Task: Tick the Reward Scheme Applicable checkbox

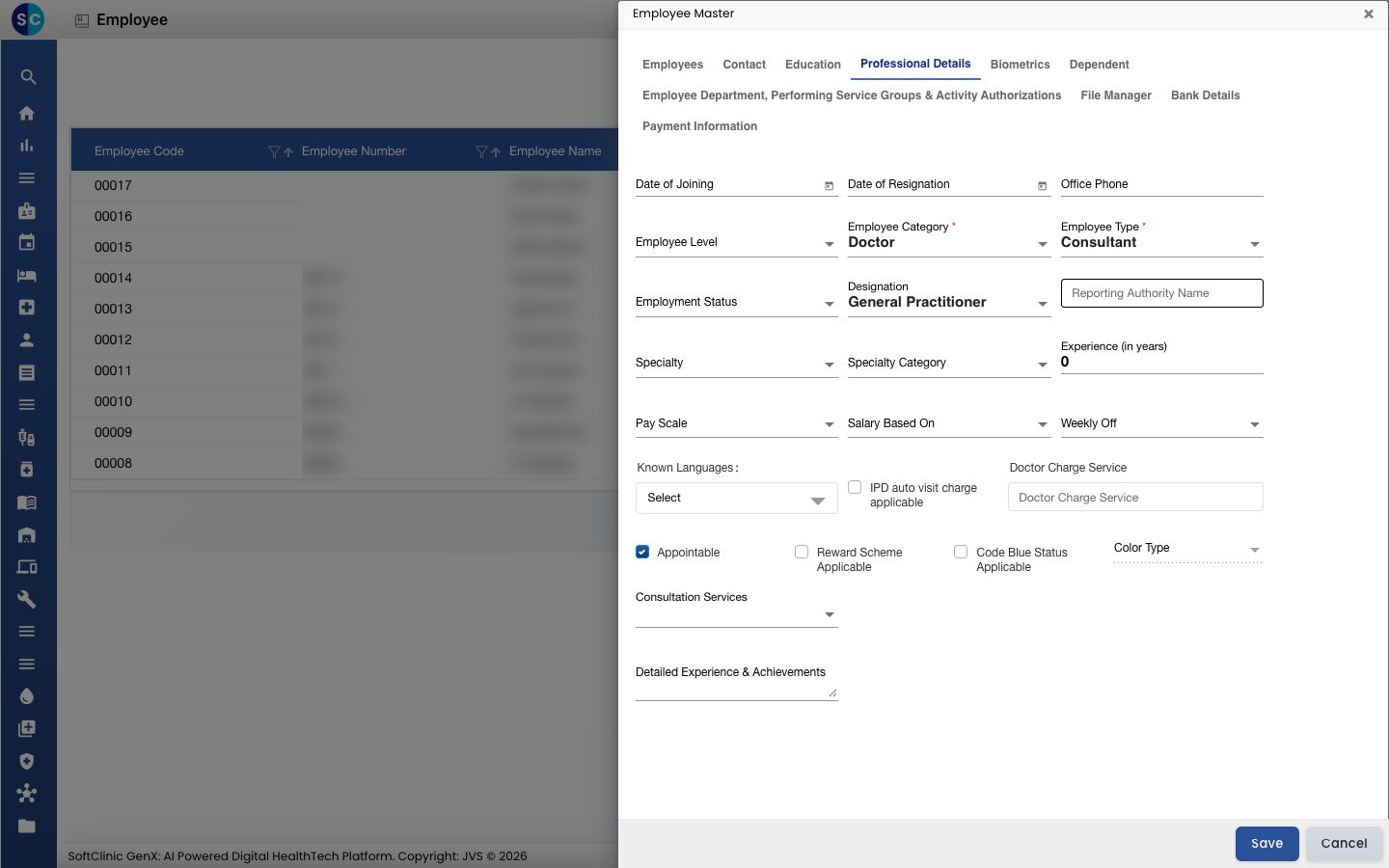Action: coord(802,552)
